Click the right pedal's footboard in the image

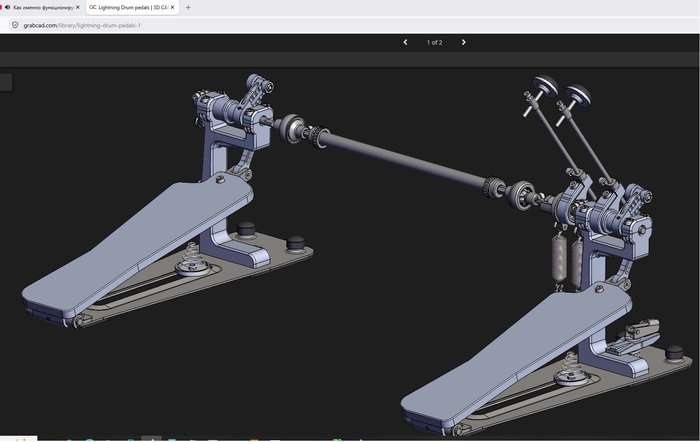[x=516, y=354]
